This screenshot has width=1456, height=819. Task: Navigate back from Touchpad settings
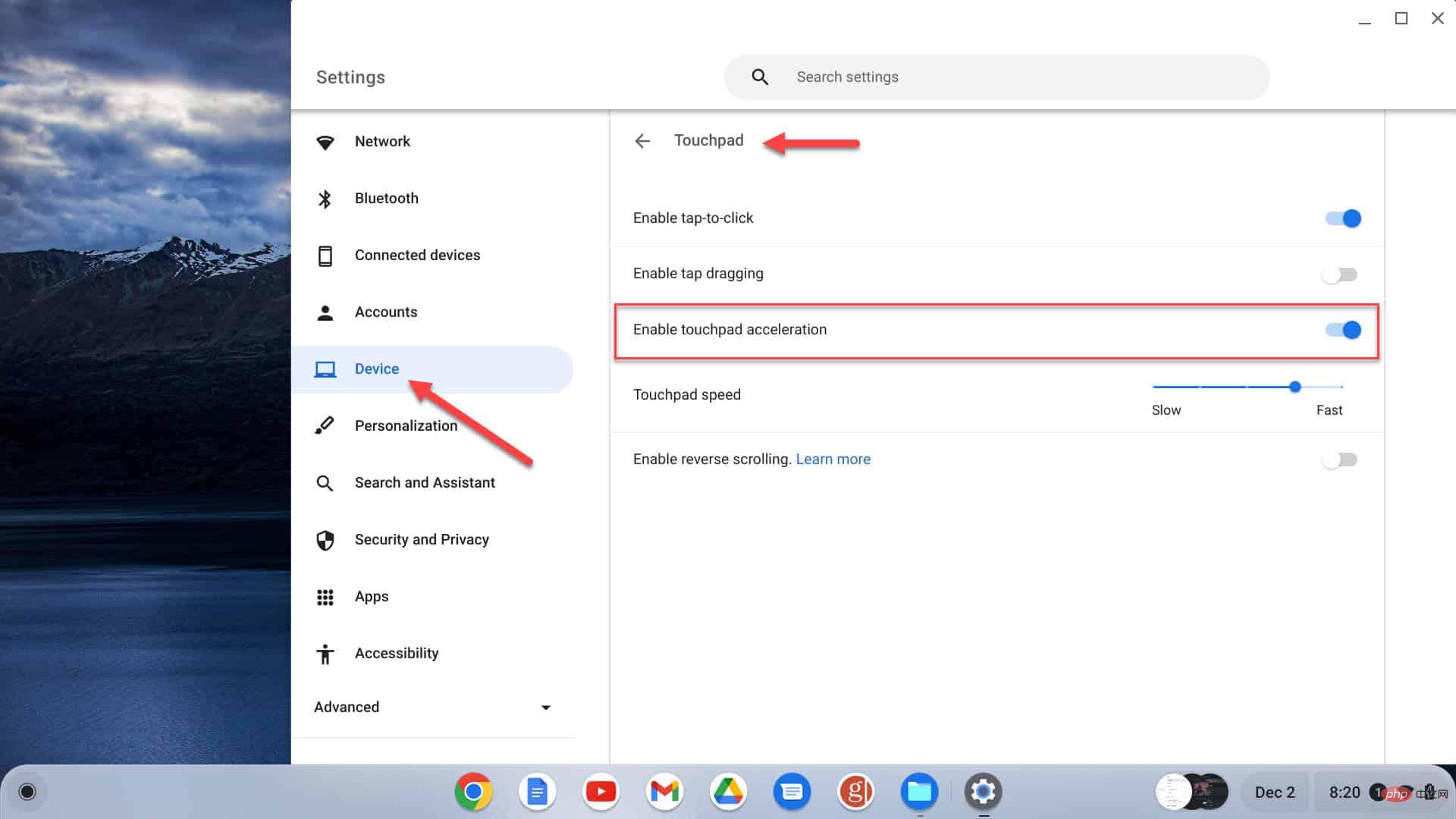click(x=643, y=140)
